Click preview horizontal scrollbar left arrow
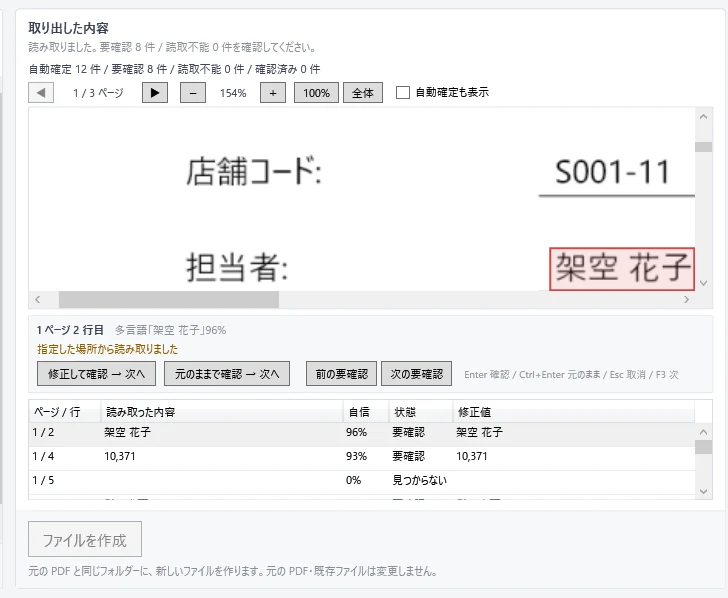Screen dimensions: 728x598 click(x=38, y=300)
